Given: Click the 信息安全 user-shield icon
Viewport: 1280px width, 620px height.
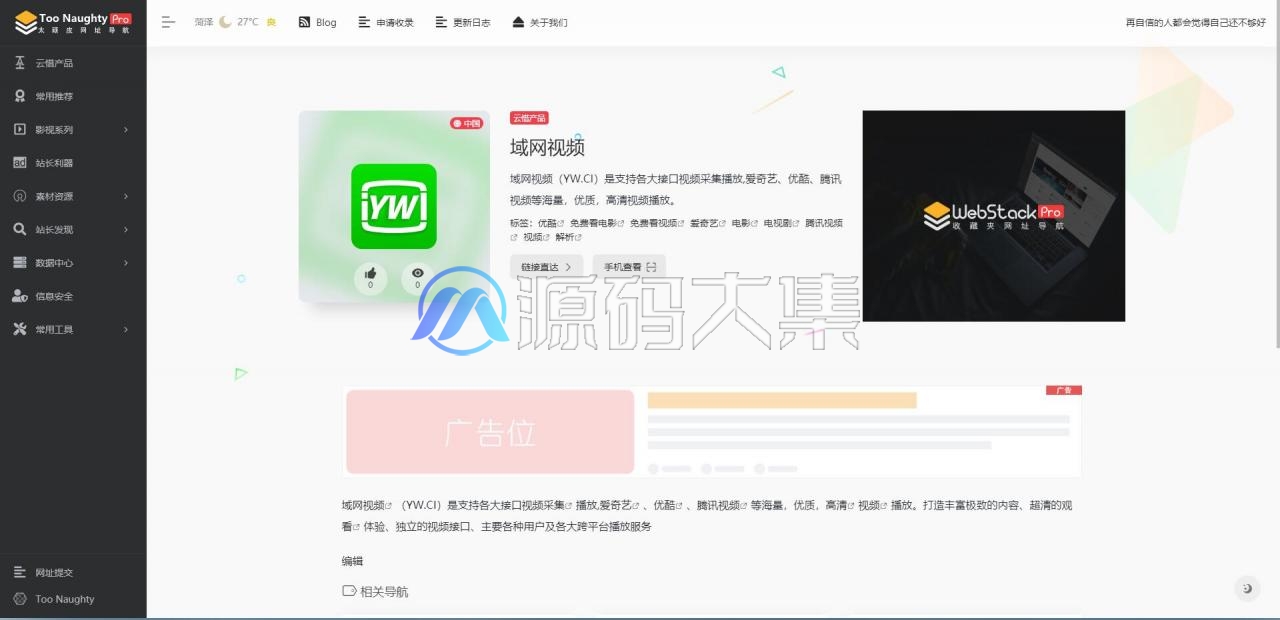Looking at the screenshot, I should point(20,296).
